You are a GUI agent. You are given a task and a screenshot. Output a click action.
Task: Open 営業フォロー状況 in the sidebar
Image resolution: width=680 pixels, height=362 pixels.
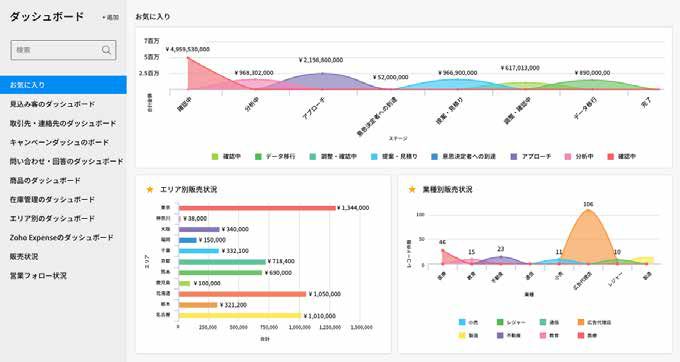(38, 276)
